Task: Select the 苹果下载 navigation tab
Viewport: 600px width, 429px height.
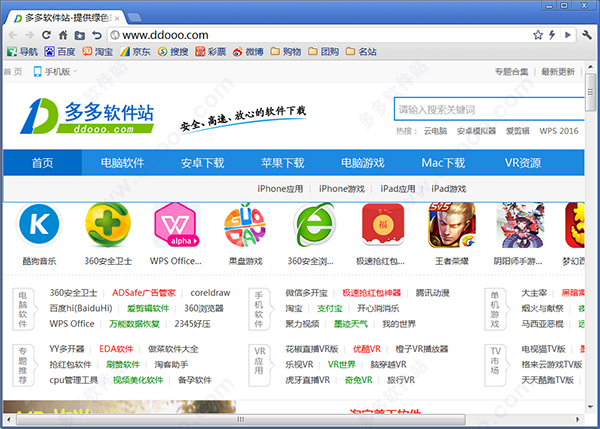Action: tap(283, 163)
